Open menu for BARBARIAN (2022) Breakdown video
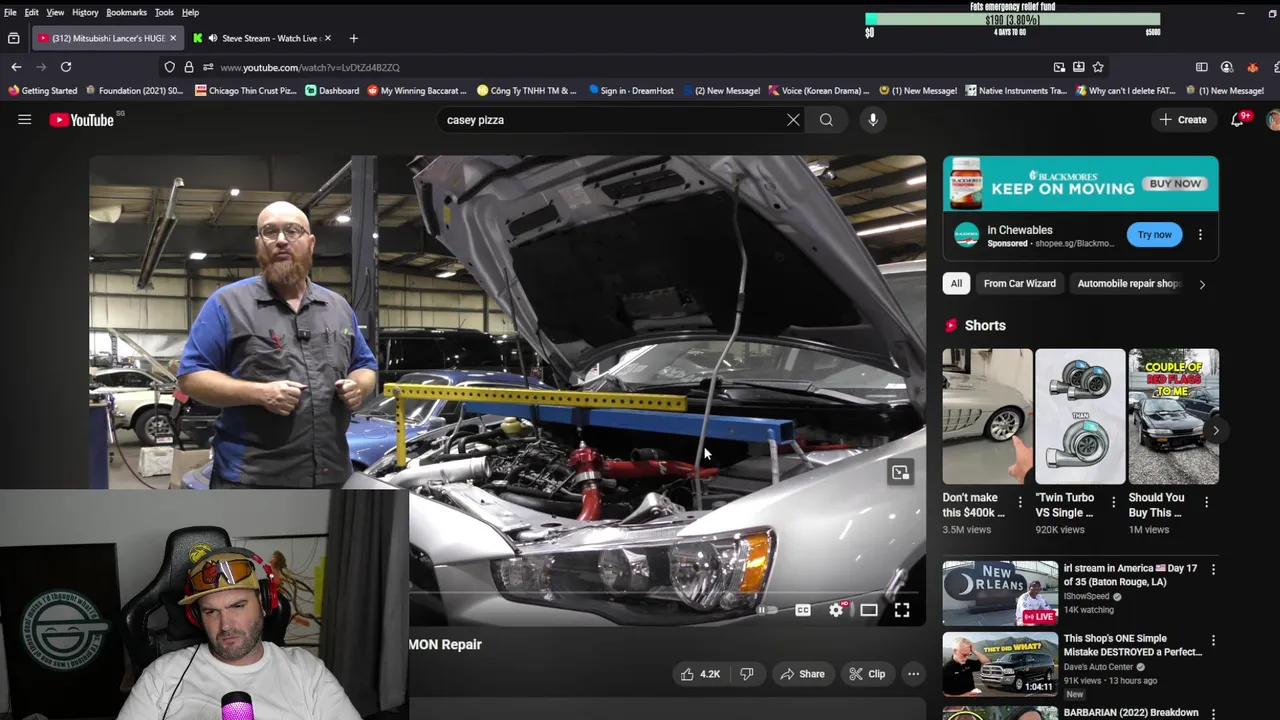 1213,713
